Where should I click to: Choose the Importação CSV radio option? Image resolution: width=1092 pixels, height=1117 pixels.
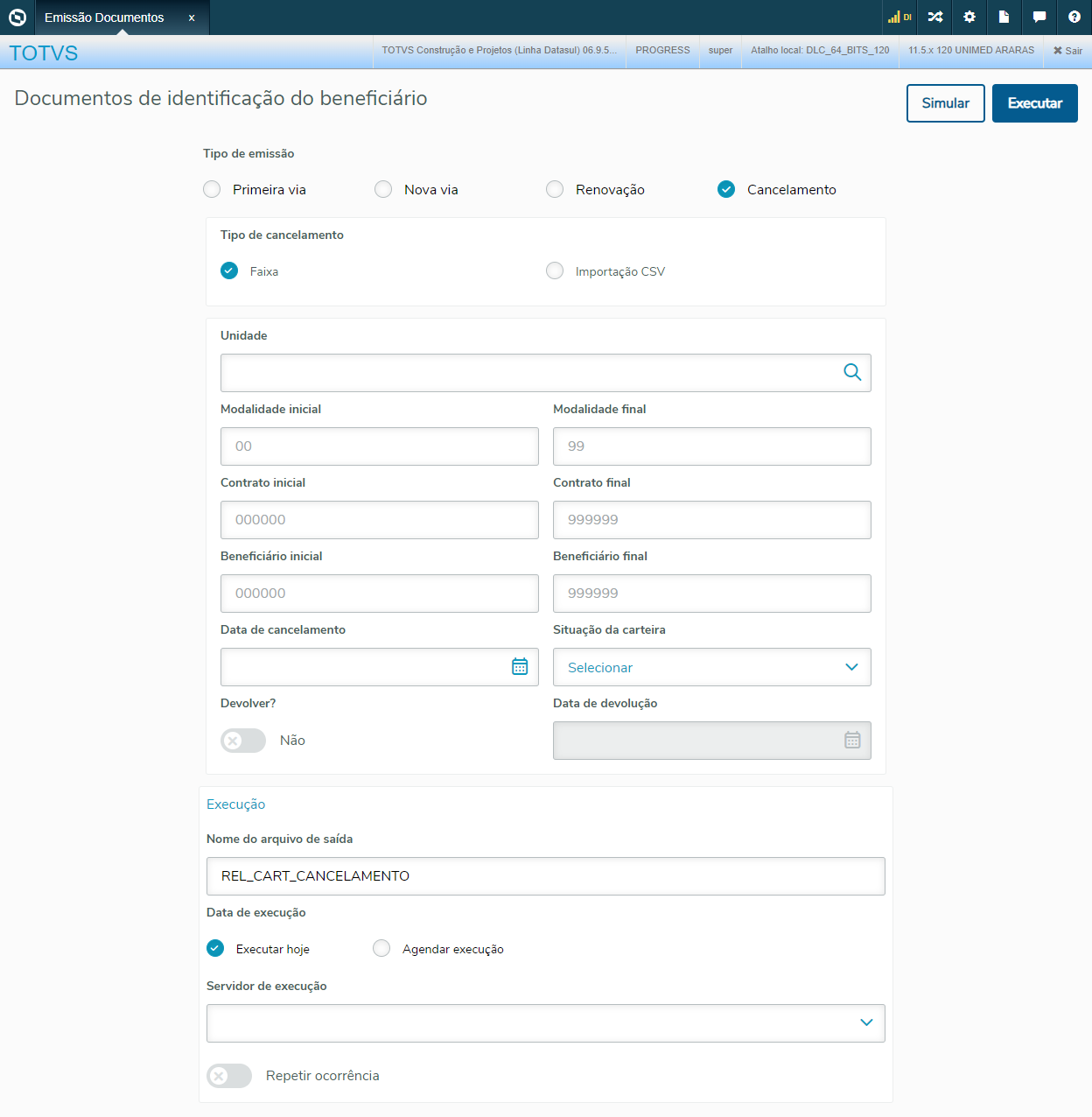click(x=555, y=271)
